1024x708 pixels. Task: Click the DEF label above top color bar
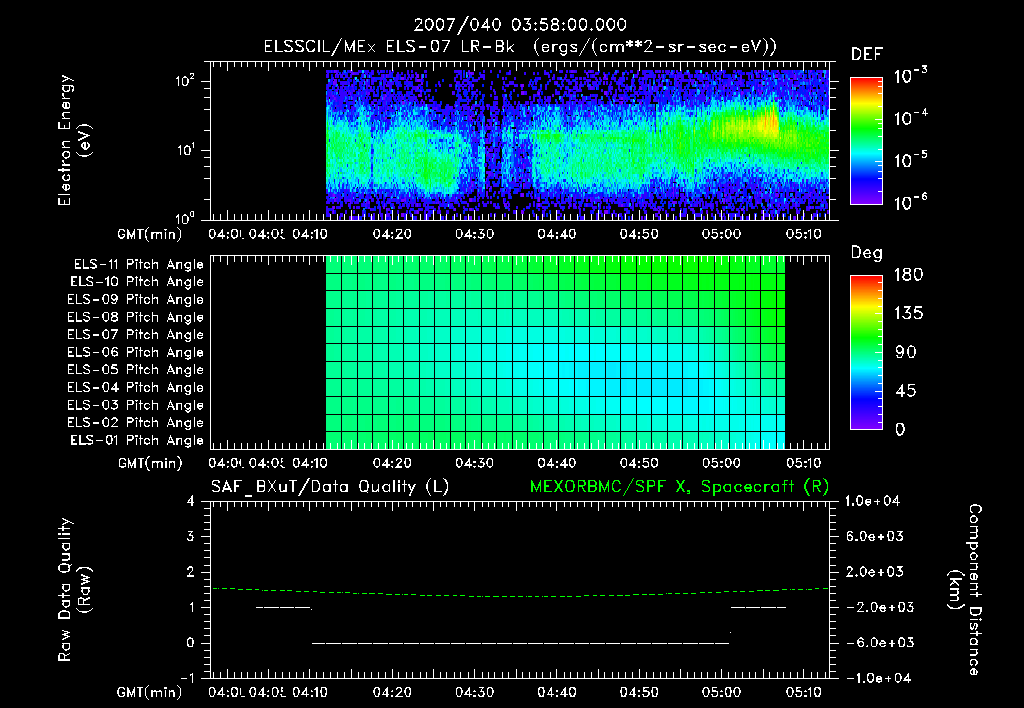[867, 54]
